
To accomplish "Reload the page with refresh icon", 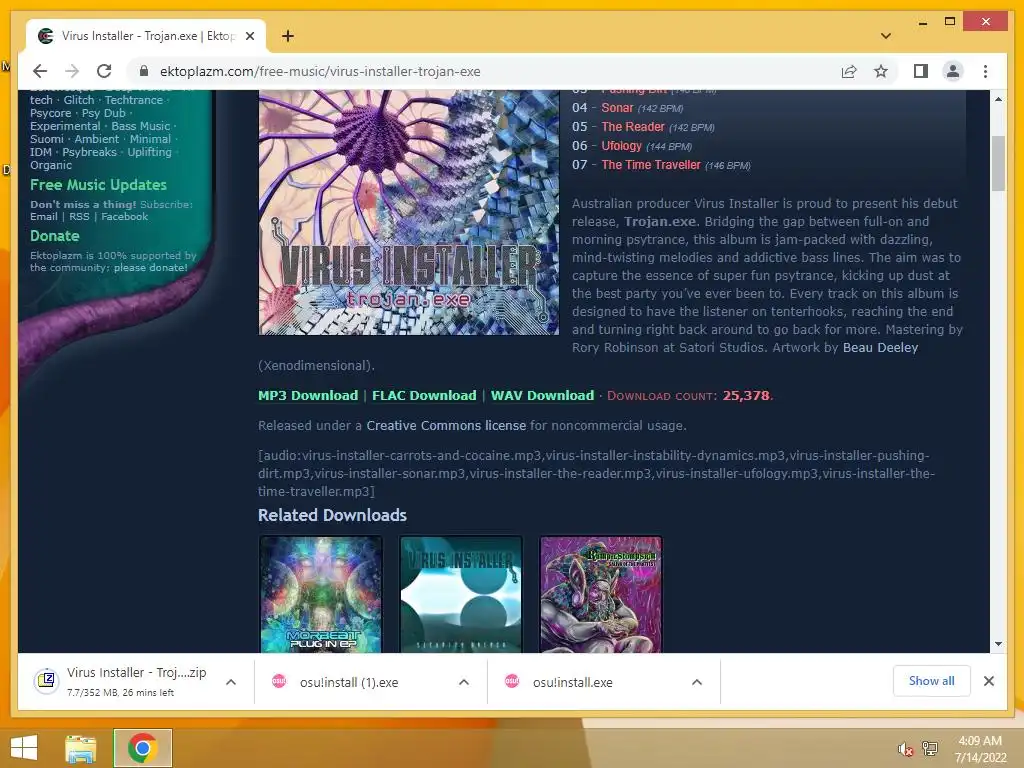I will pos(104,71).
